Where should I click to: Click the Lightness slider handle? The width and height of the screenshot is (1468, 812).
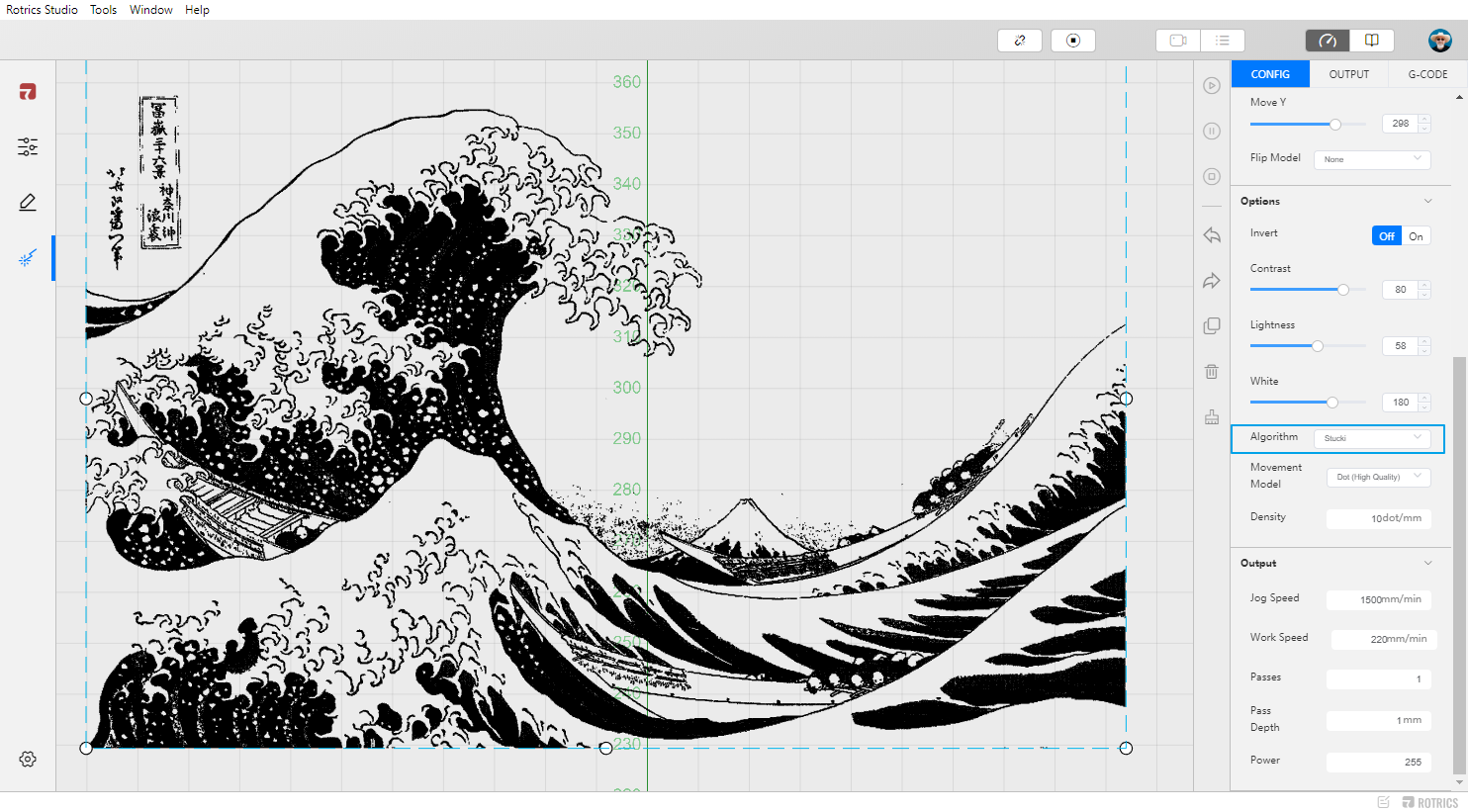coord(1318,346)
